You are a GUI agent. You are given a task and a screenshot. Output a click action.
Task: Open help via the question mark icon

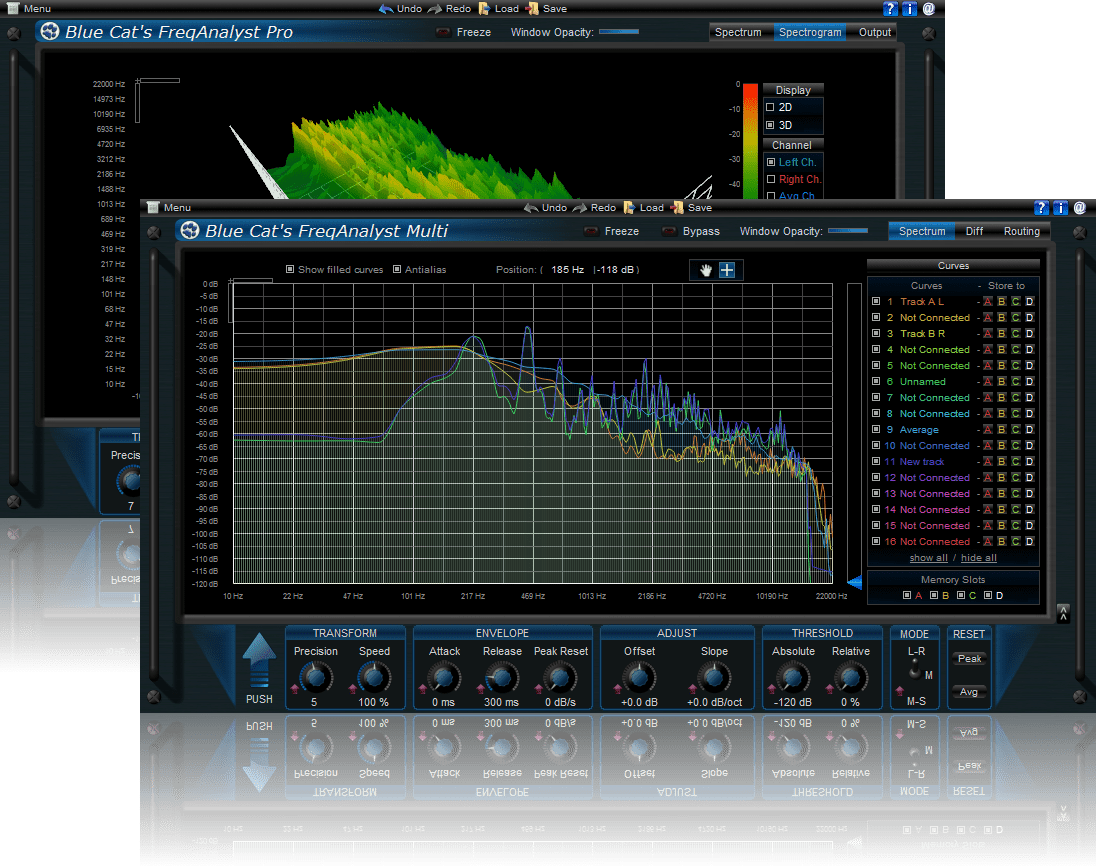pyautogui.click(x=1041, y=207)
